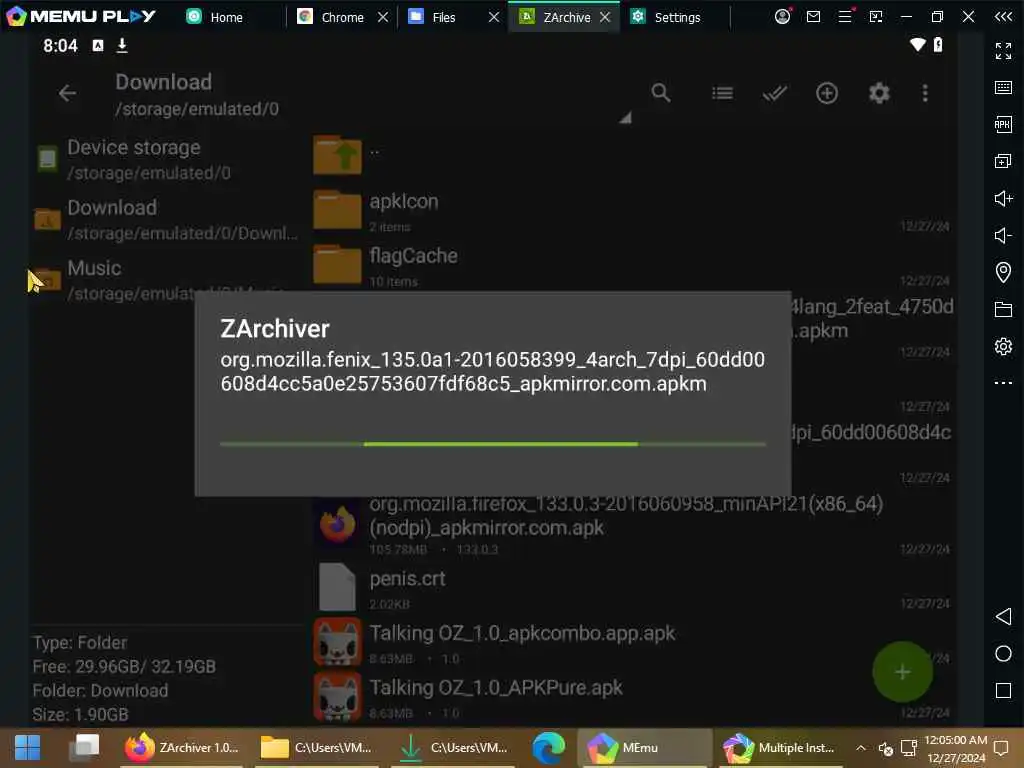Open Windows Start menu
The width and height of the screenshot is (1024, 768).
pos(27,747)
